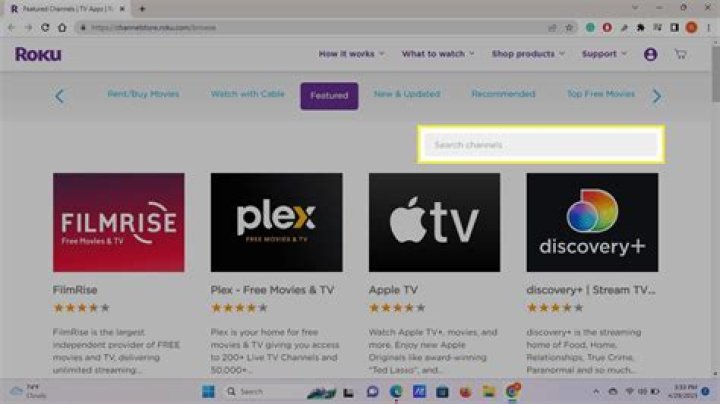720x404 pixels.
Task: Open Microsoft Edge from the taskbar
Action: tap(396, 392)
